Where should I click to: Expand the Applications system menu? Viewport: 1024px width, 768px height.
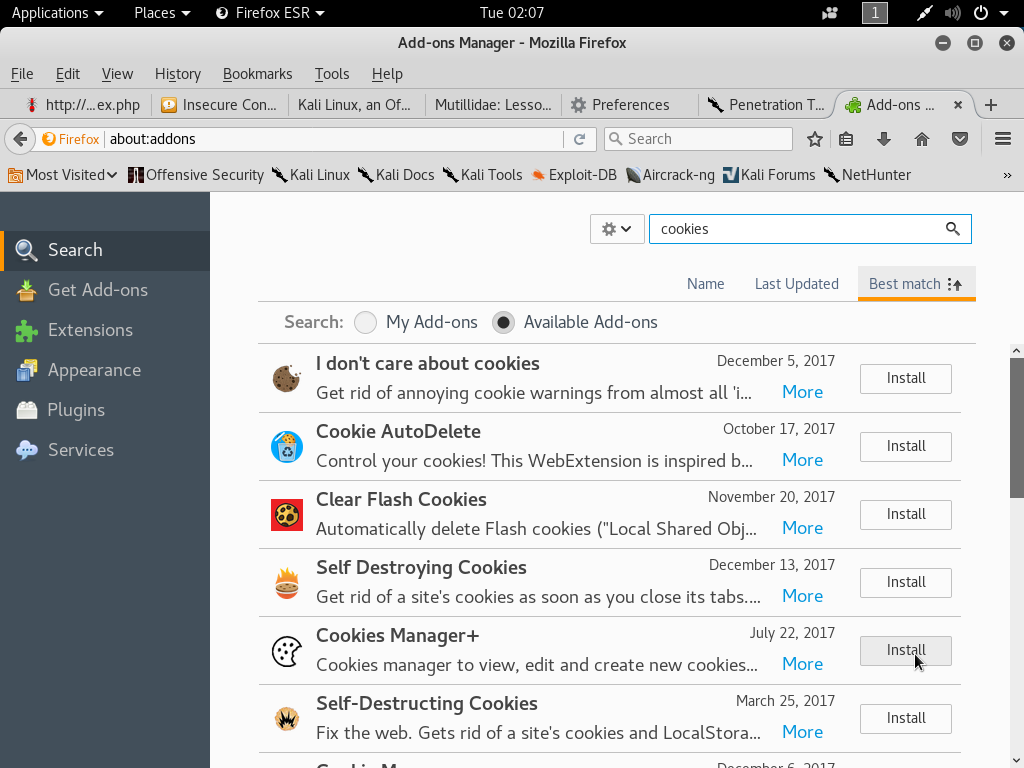pyautogui.click(x=57, y=13)
